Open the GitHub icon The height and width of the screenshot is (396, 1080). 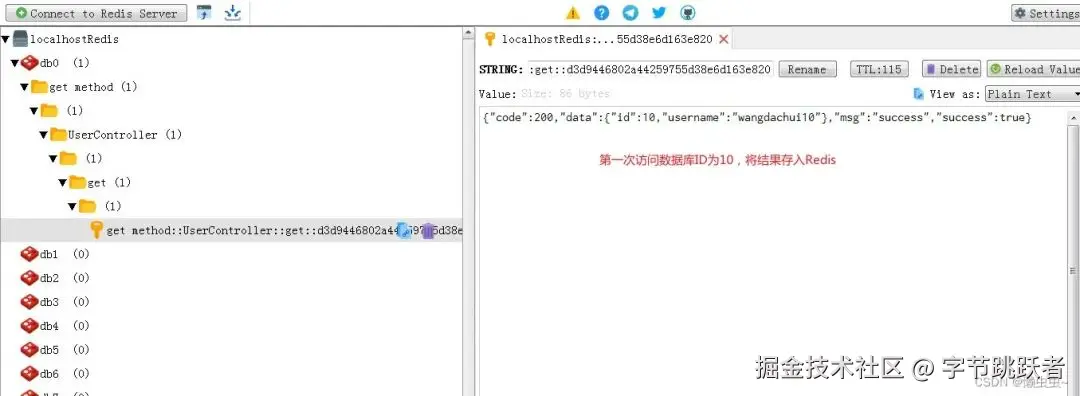click(687, 13)
